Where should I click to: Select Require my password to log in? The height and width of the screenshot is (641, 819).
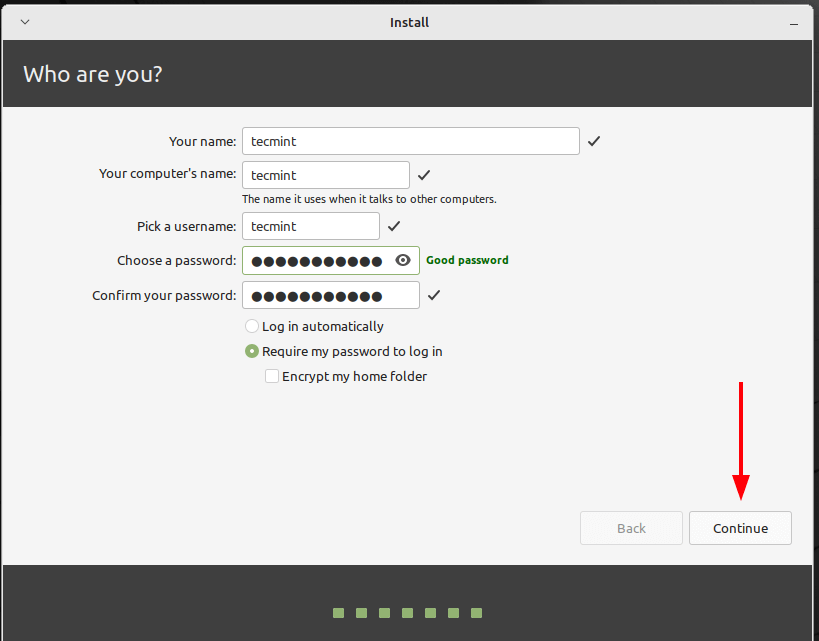coord(252,352)
